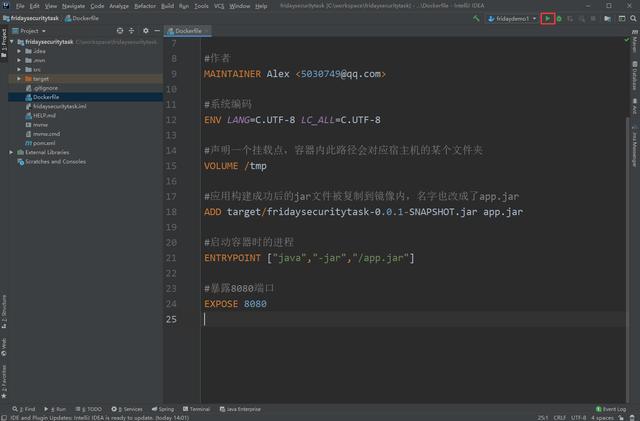Collapse all tree nodes in Project panel

[131, 31]
